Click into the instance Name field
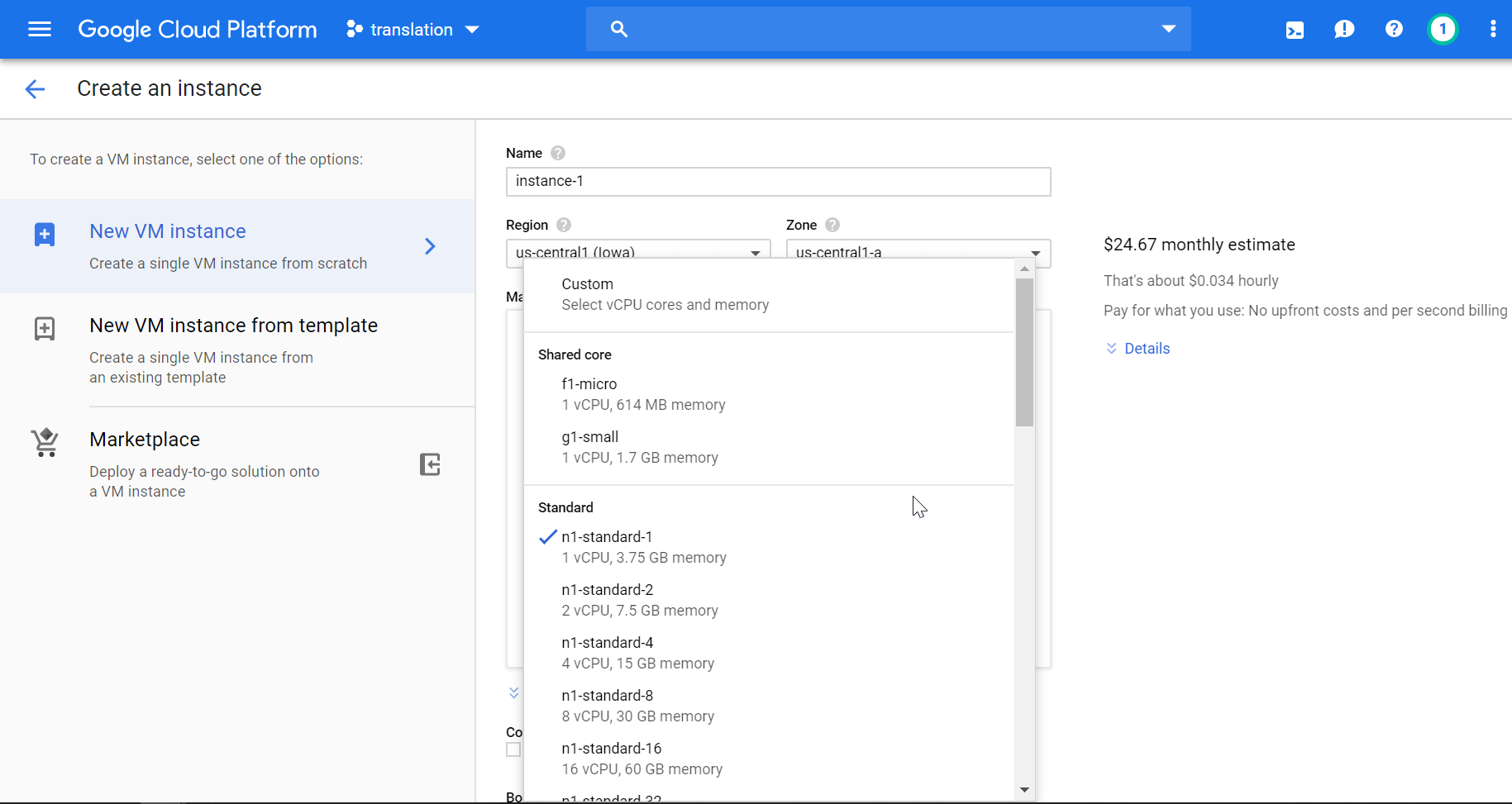Image resolution: width=1512 pixels, height=804 pixels. pyautogui.click(x=777, y=182)
